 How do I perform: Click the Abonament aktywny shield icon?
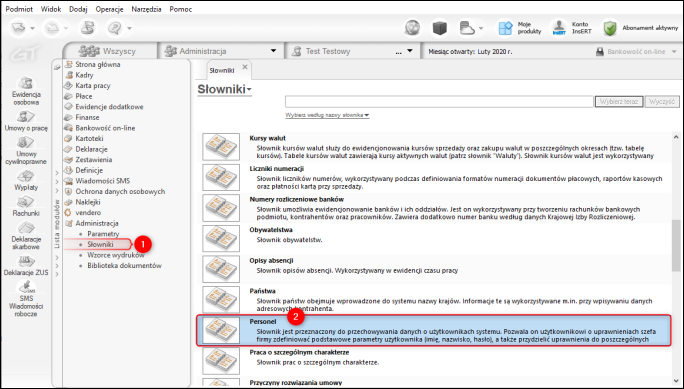pyautogui.click(x=610, y=28)
